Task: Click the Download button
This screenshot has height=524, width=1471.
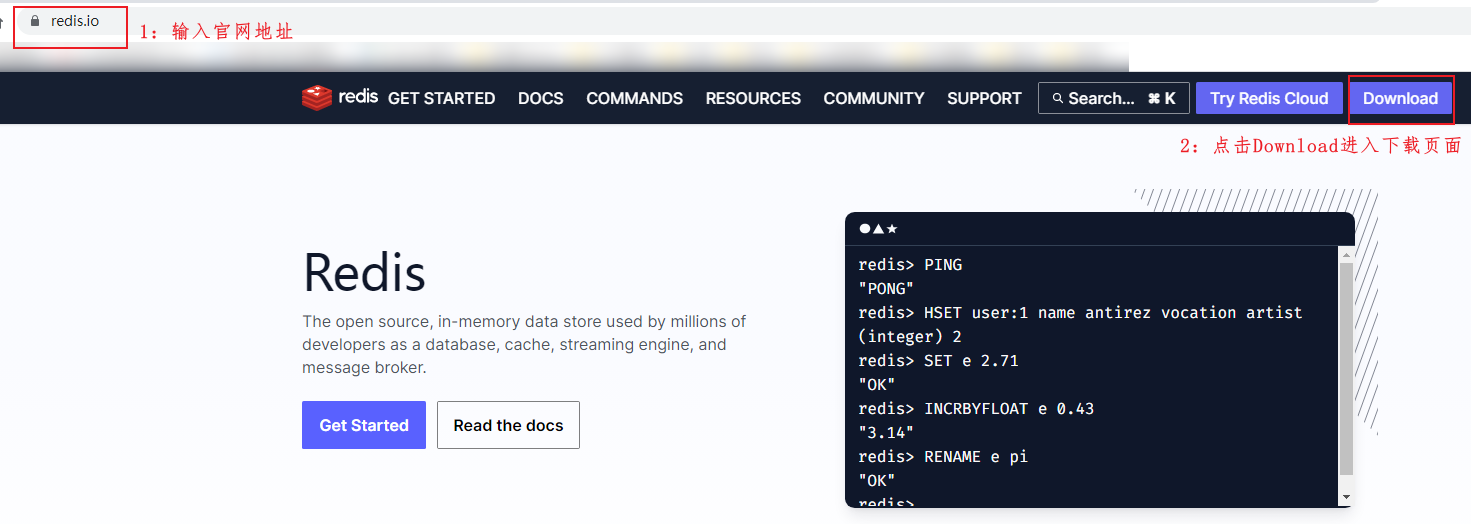Action: pos(1400,98)
